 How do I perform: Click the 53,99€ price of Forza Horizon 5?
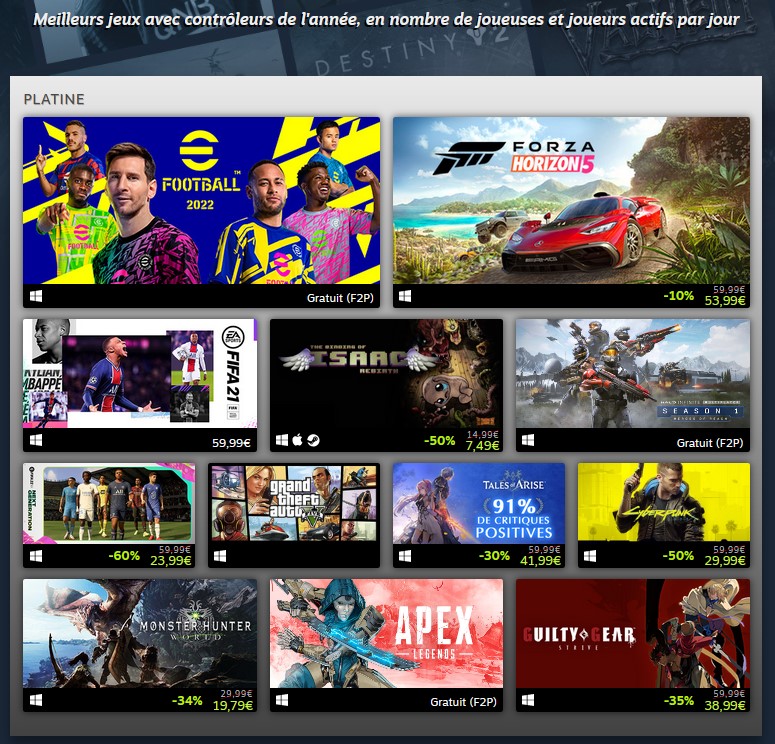[x=725, y=301]
